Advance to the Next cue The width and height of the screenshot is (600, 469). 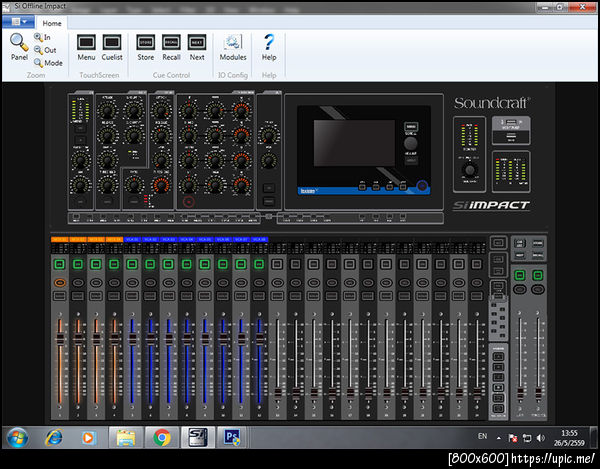tap(197, 44)
